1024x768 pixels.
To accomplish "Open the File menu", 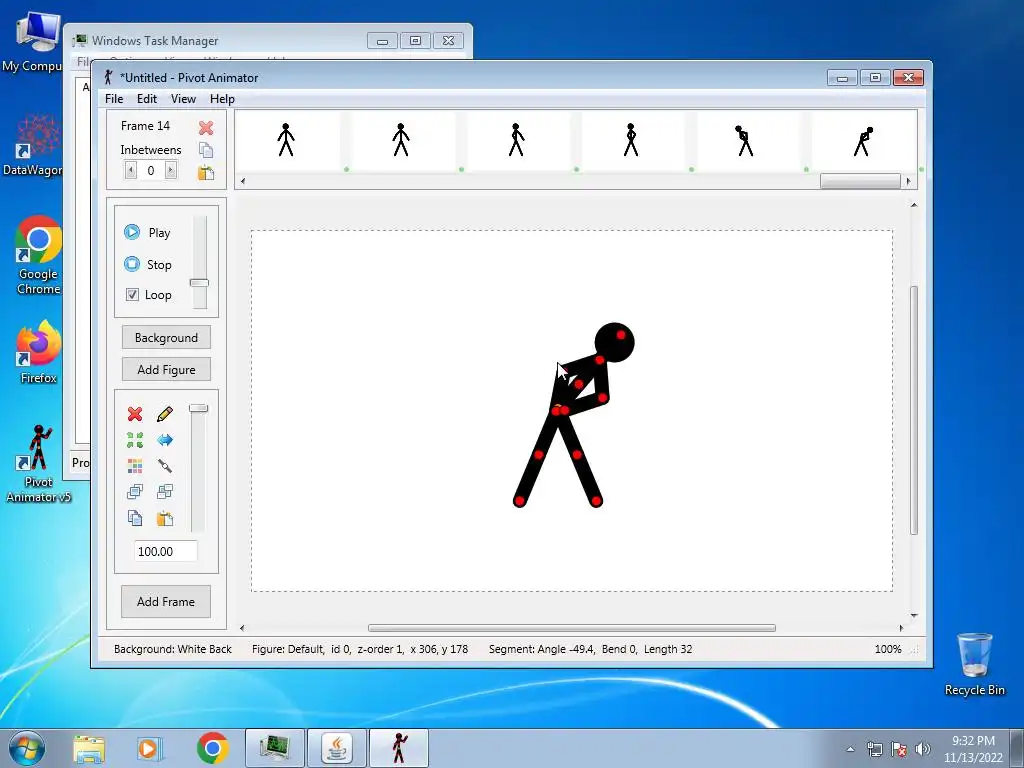I will (114, 99).
